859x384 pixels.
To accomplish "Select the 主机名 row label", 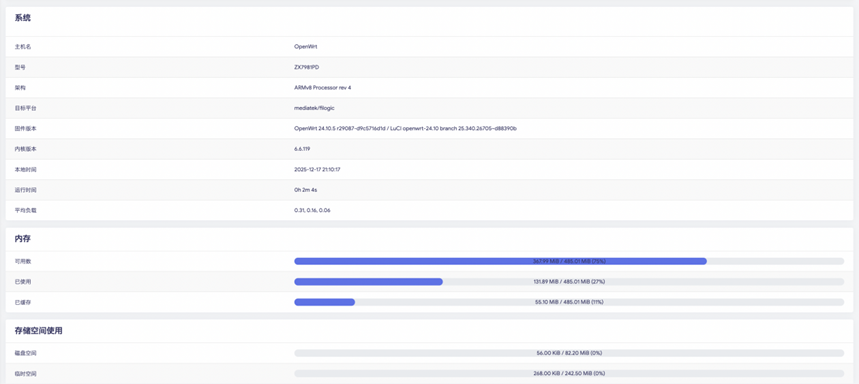I will coord(23,47).
